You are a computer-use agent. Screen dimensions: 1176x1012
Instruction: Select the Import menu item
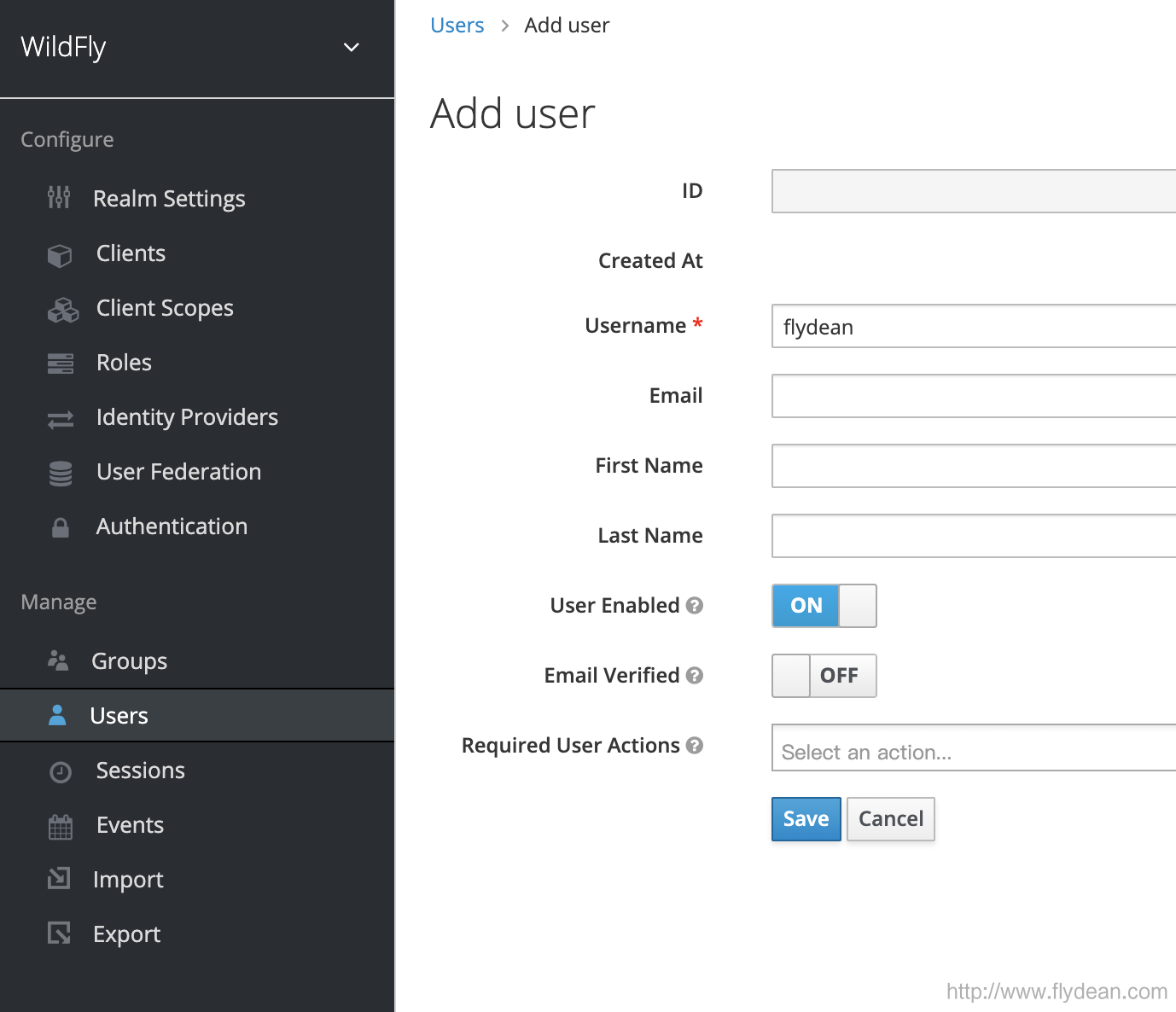[128, 879]
